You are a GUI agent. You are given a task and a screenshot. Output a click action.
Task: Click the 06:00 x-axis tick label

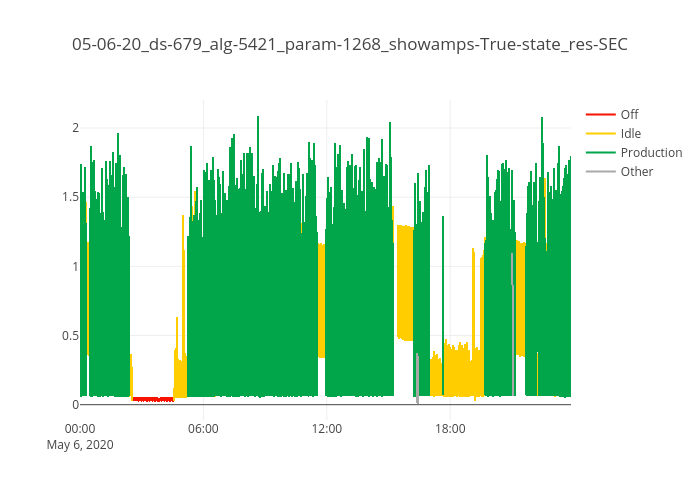pyautogui.click(x=204, y=428)
